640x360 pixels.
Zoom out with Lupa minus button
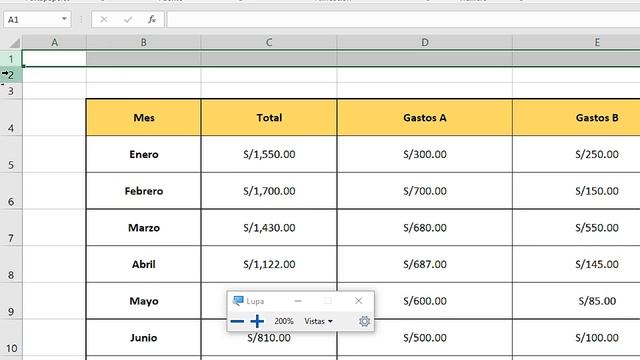pos(237,321)
